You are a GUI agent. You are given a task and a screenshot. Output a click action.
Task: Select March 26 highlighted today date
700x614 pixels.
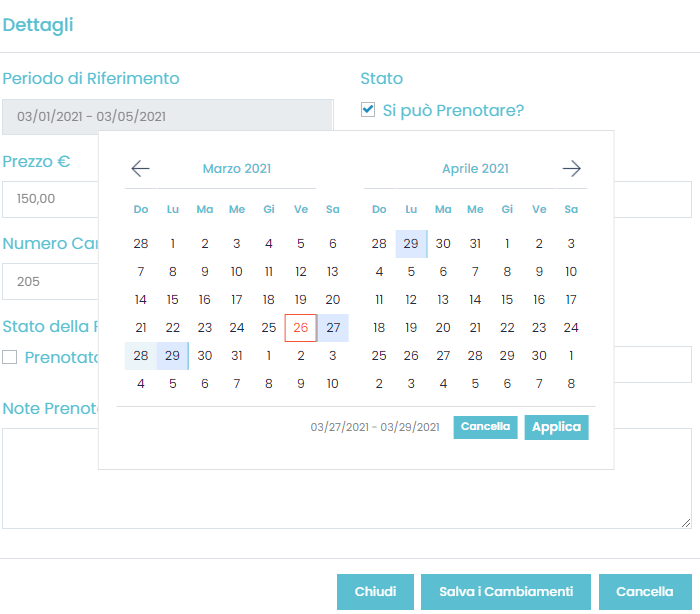pyautogui.click(x=301, y=328)
